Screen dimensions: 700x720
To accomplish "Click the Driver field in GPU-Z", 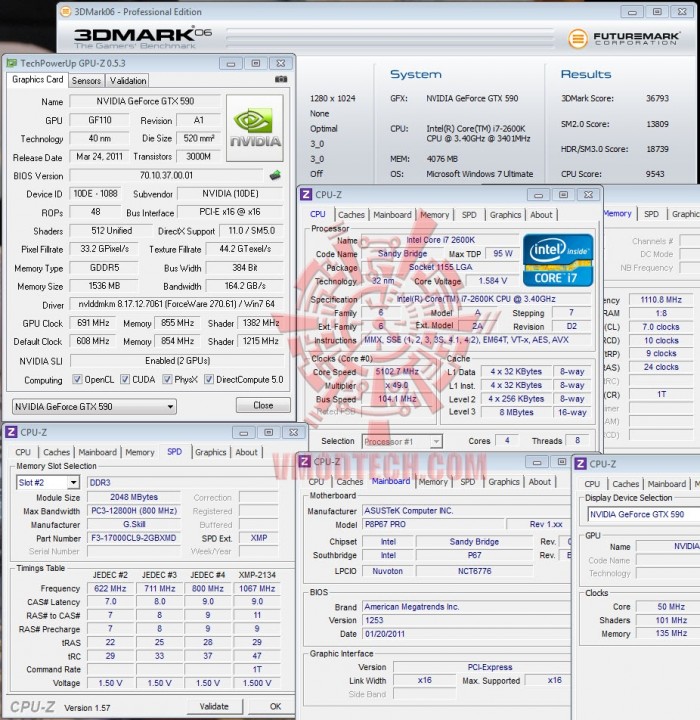I will pyautogui.click(x=176, y=304).
